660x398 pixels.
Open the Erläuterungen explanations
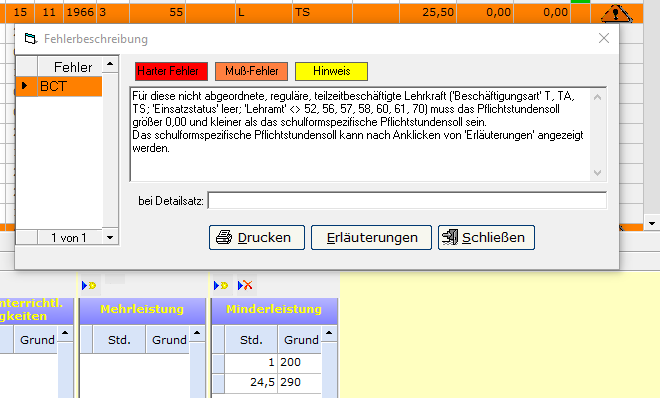click(371, 237)
